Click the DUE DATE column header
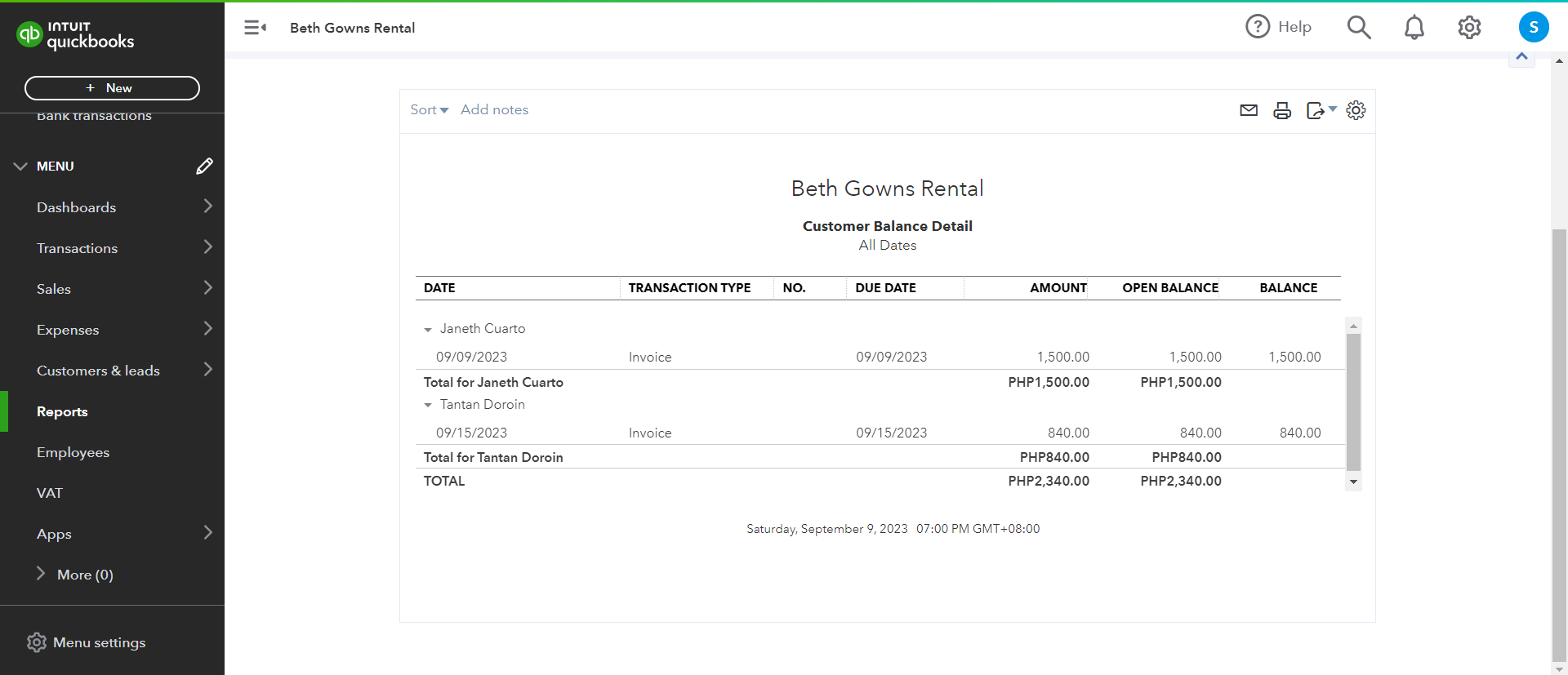This screenshot has width=1568, height=675. [x=885, y=287]
